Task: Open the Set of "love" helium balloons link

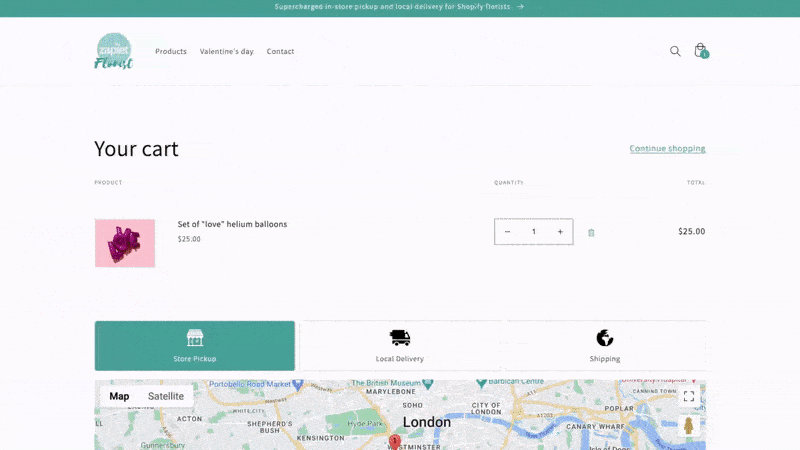Action: click(x=232, y=224)
